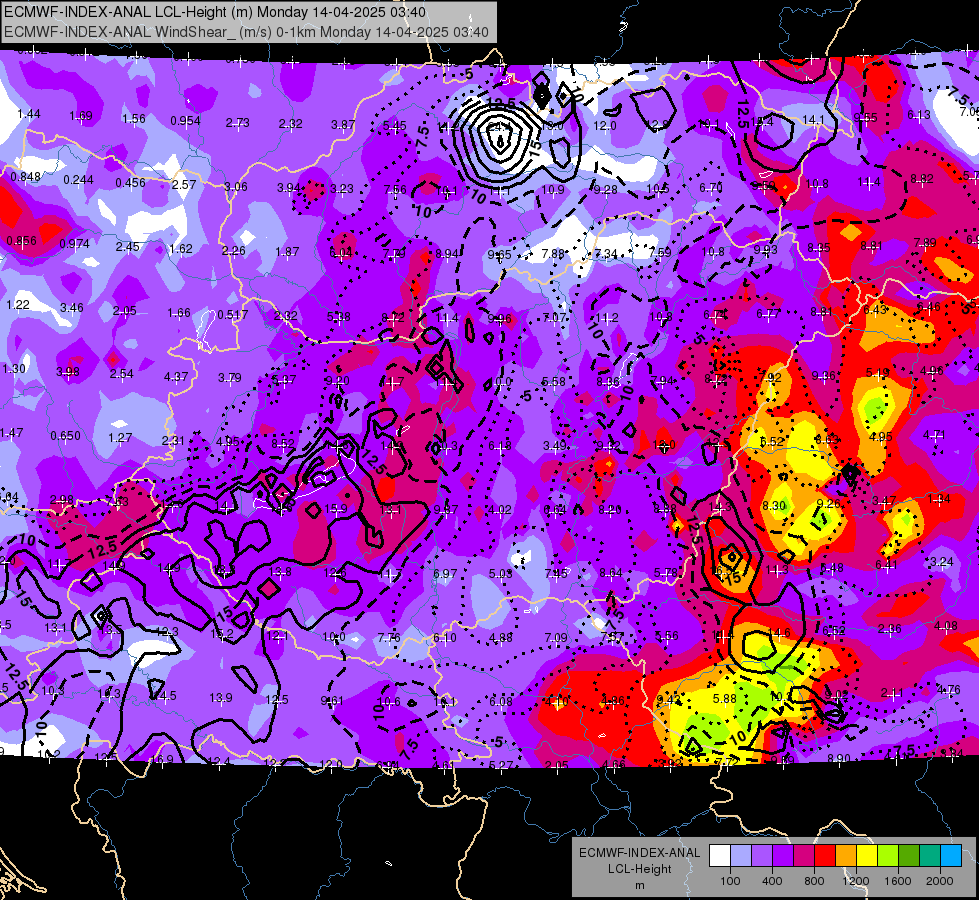Choose the orange legend swatch before 1200
Viewport: 979px width, 900px height.
(x=846, y=856)
